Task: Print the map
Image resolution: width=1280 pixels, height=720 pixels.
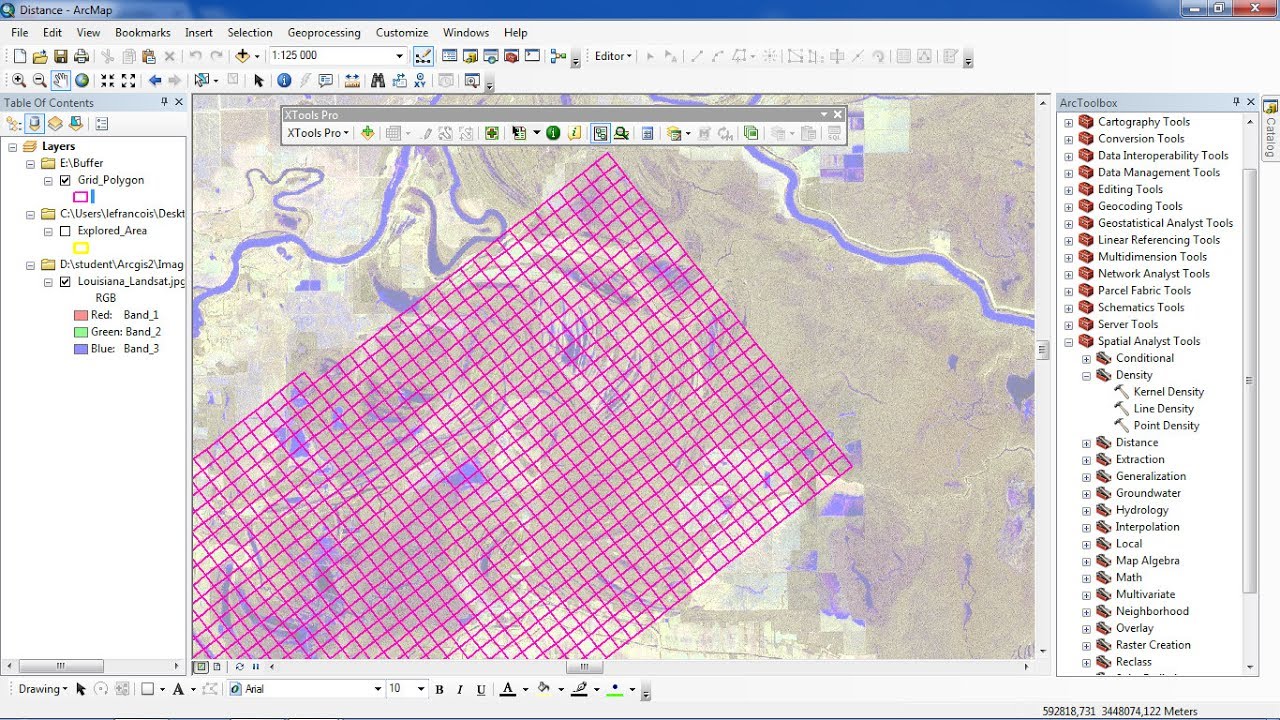Action: coord(80,56)
